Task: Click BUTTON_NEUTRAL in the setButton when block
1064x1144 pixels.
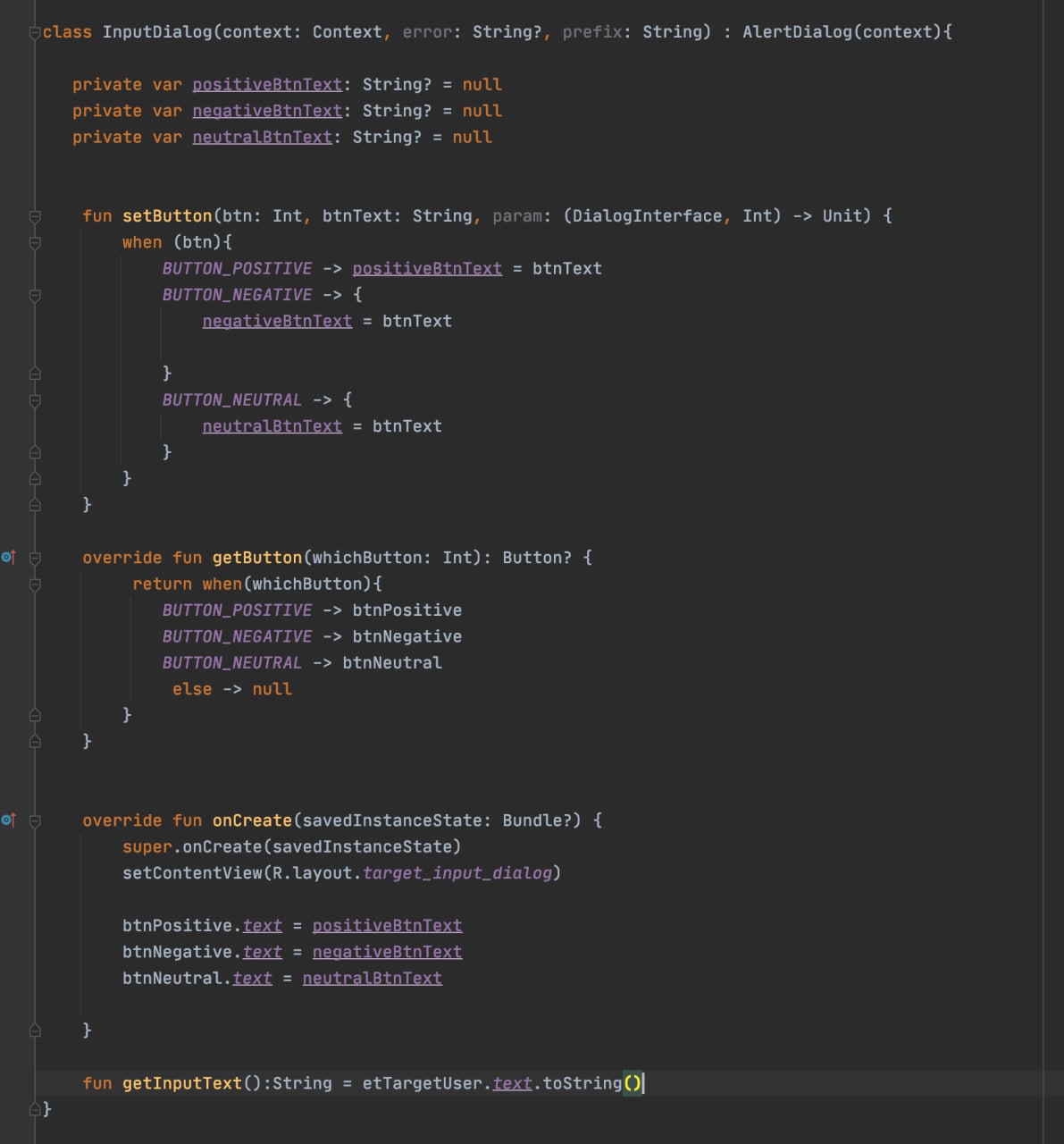Action: coord(232,400)
